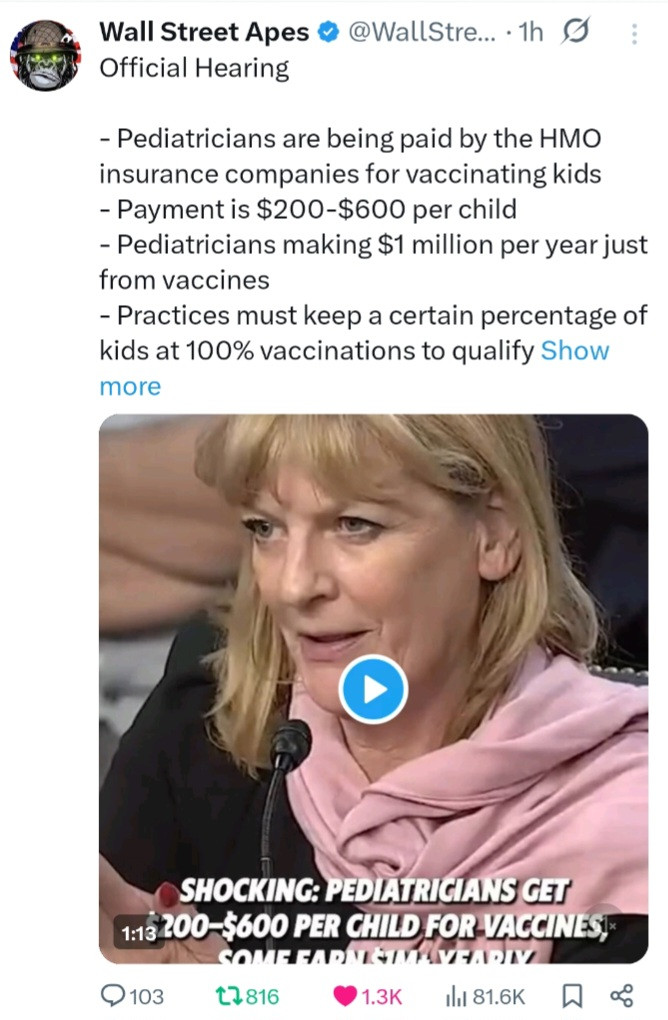Open the Wall Street Apes display name
The image size is (668, 1020).
(204, 33)
